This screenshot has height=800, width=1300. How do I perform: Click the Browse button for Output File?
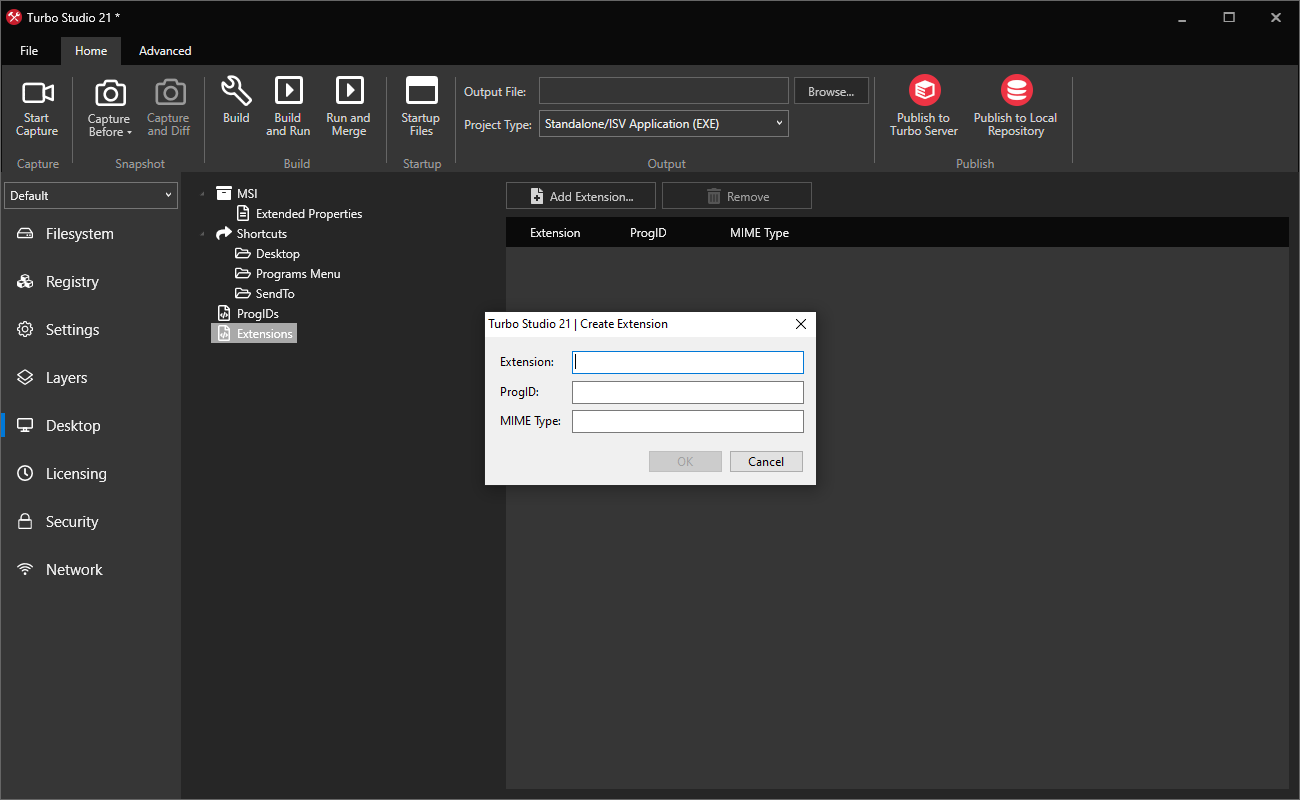(831, 90)
